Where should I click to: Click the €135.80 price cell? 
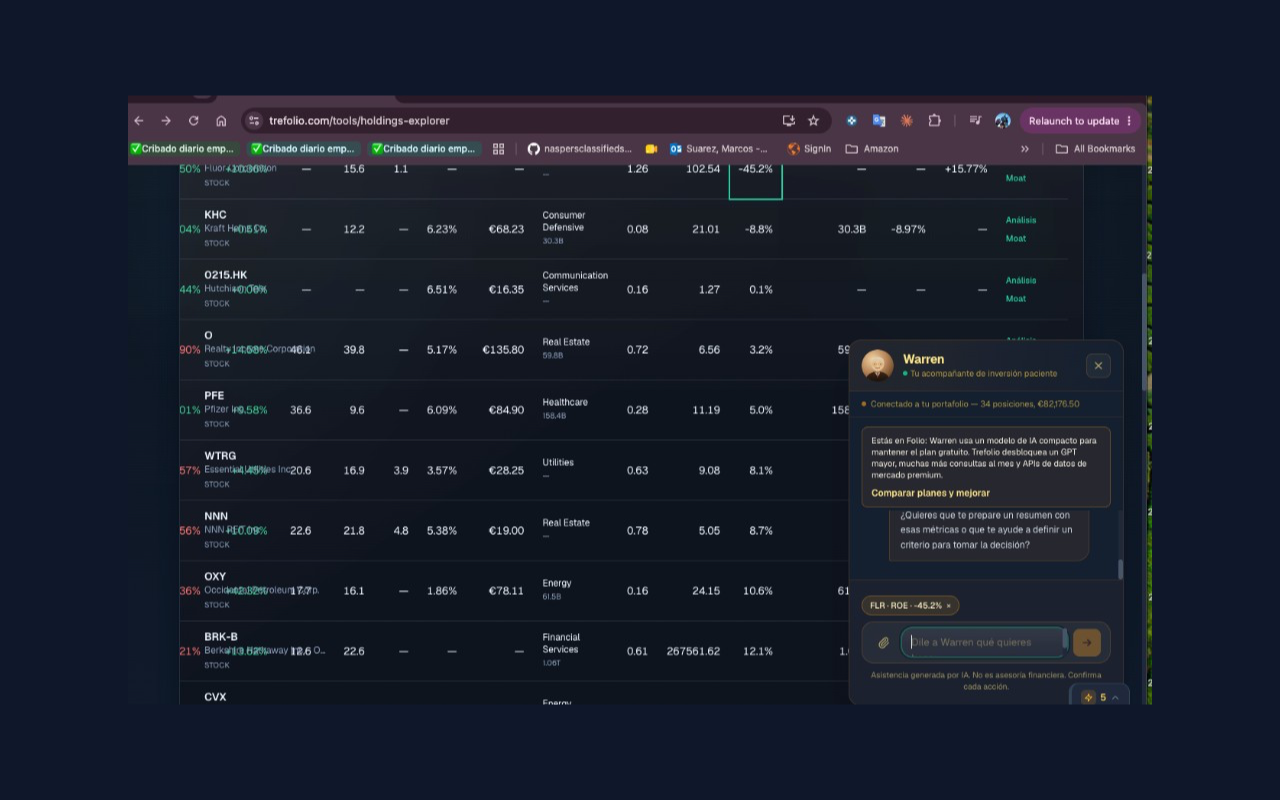tap(502, 350)
